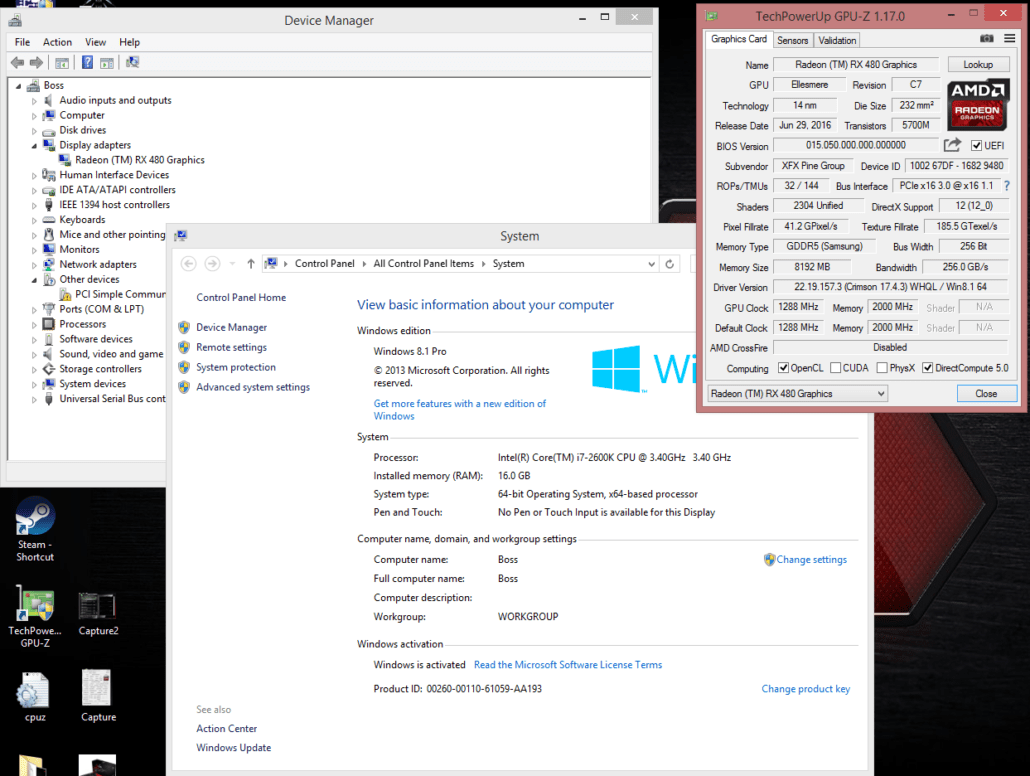This screenshot has width=1030, height=776.
Task: Open GPU-Z's hamburger menu icon
Action: 1011,39
